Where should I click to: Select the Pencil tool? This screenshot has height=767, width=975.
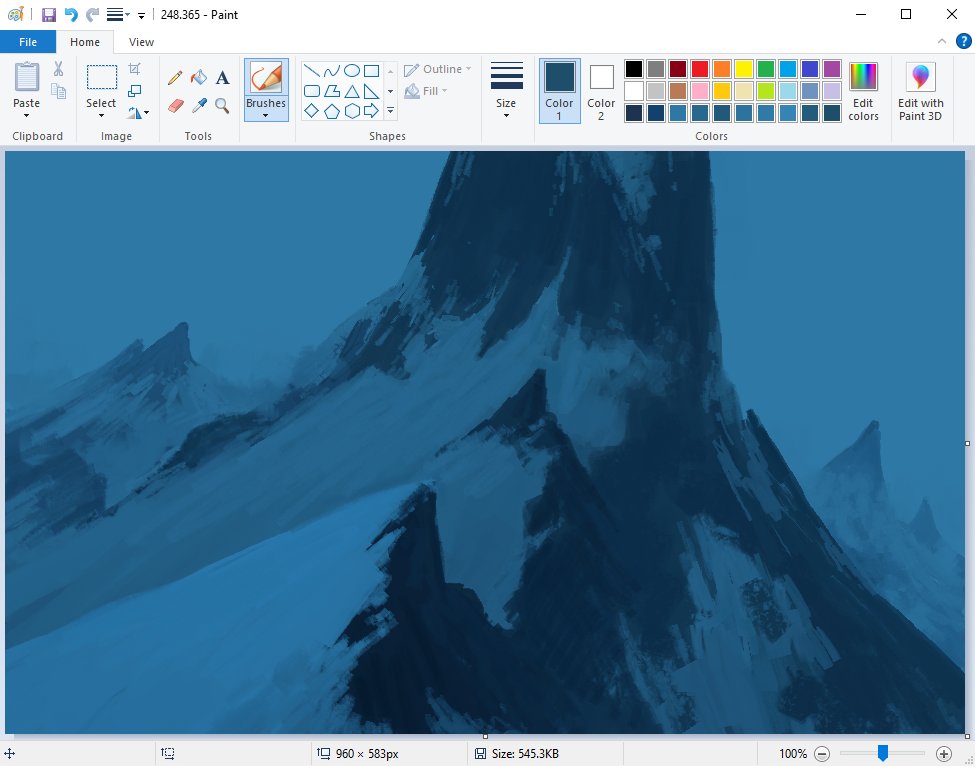point(175,78)
